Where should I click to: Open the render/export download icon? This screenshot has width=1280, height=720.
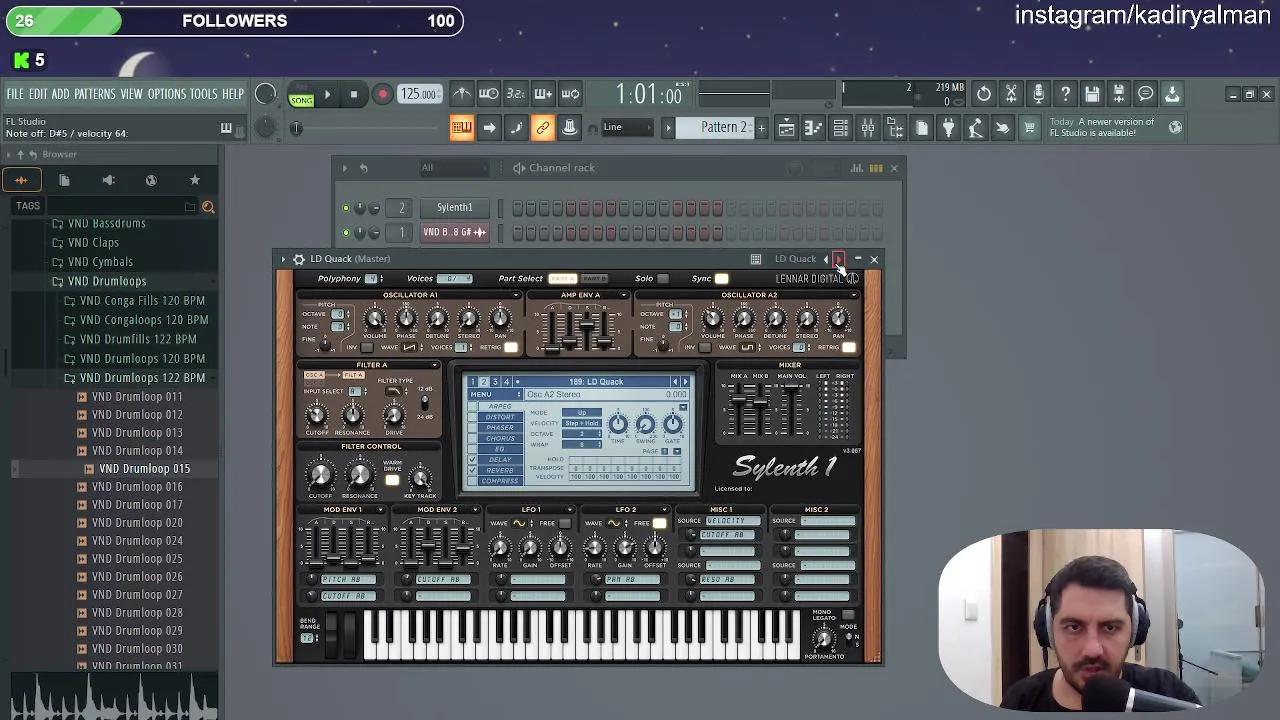(x=1172, y=94)
